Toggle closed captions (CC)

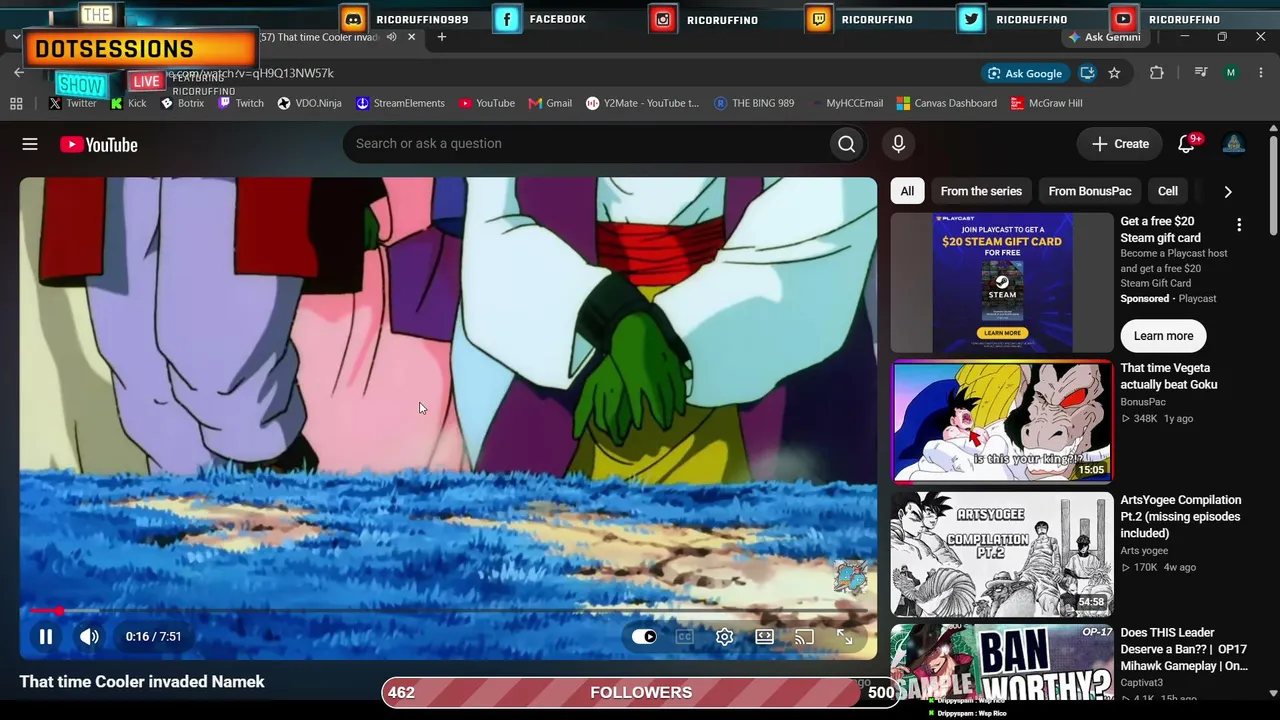pos(685,637)
